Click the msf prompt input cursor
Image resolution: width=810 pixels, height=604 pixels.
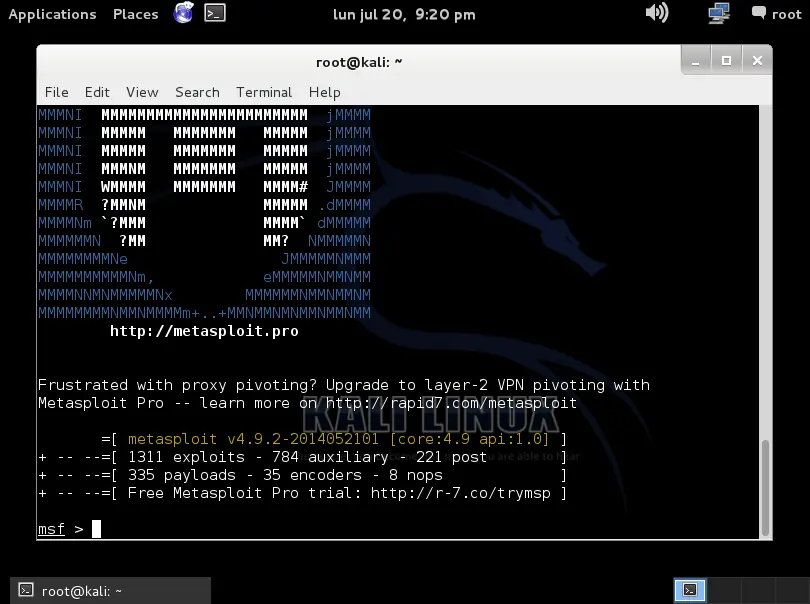[97, 529]
